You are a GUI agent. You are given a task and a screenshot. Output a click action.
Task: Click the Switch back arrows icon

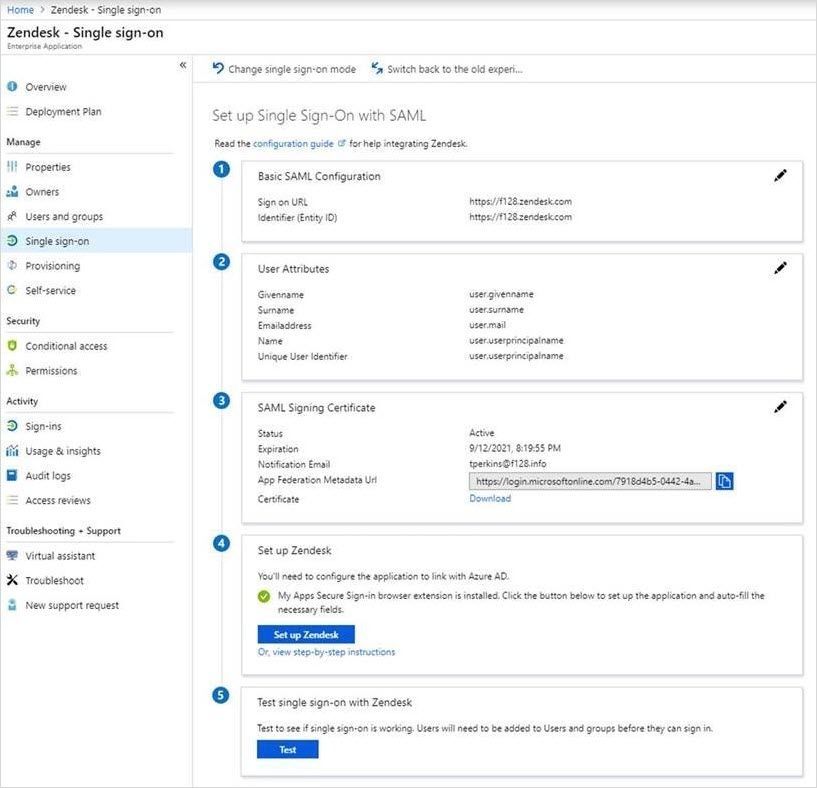[377, 68]
